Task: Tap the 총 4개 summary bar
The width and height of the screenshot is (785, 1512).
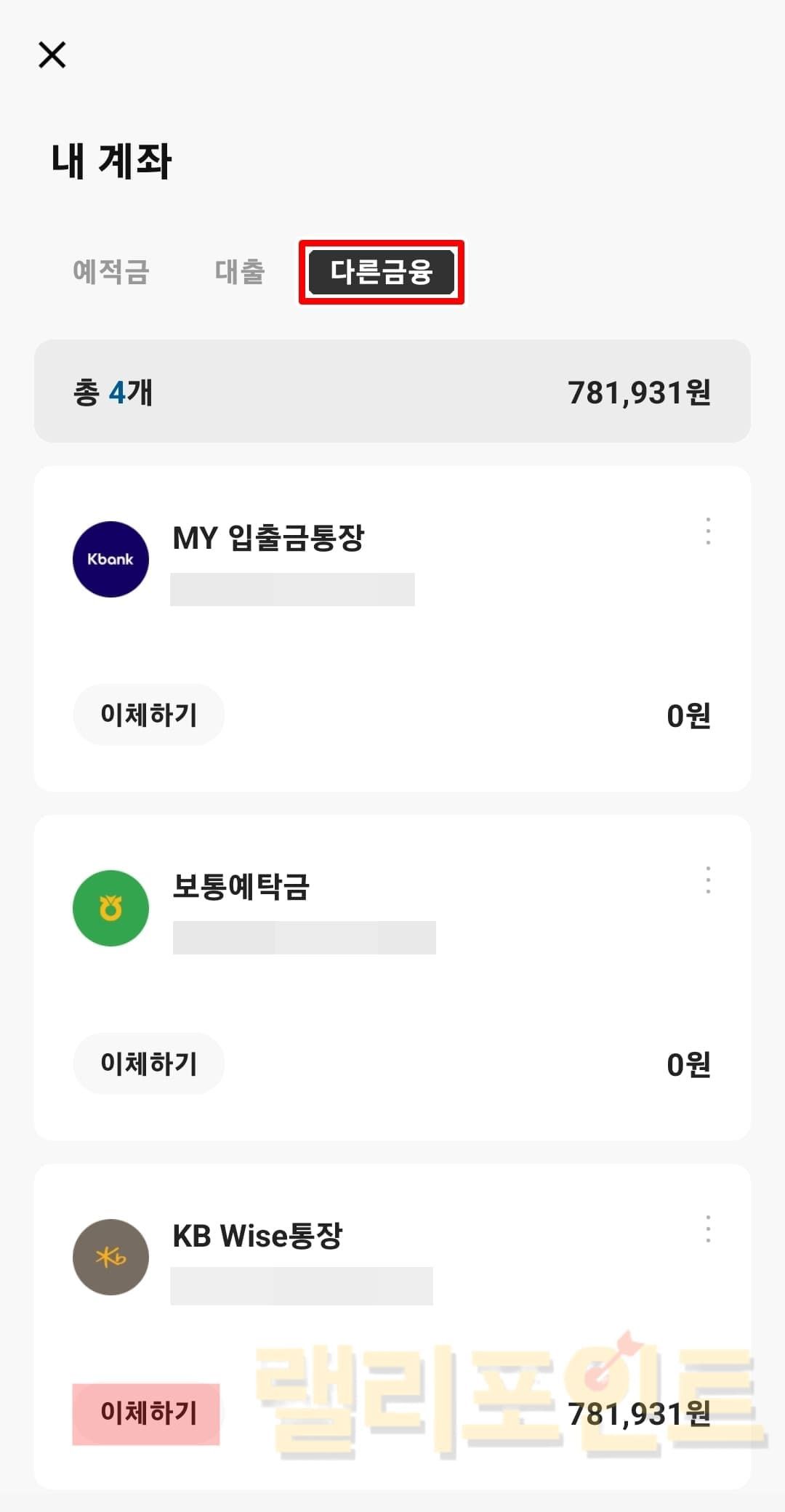Action: (x=392, y=392)
